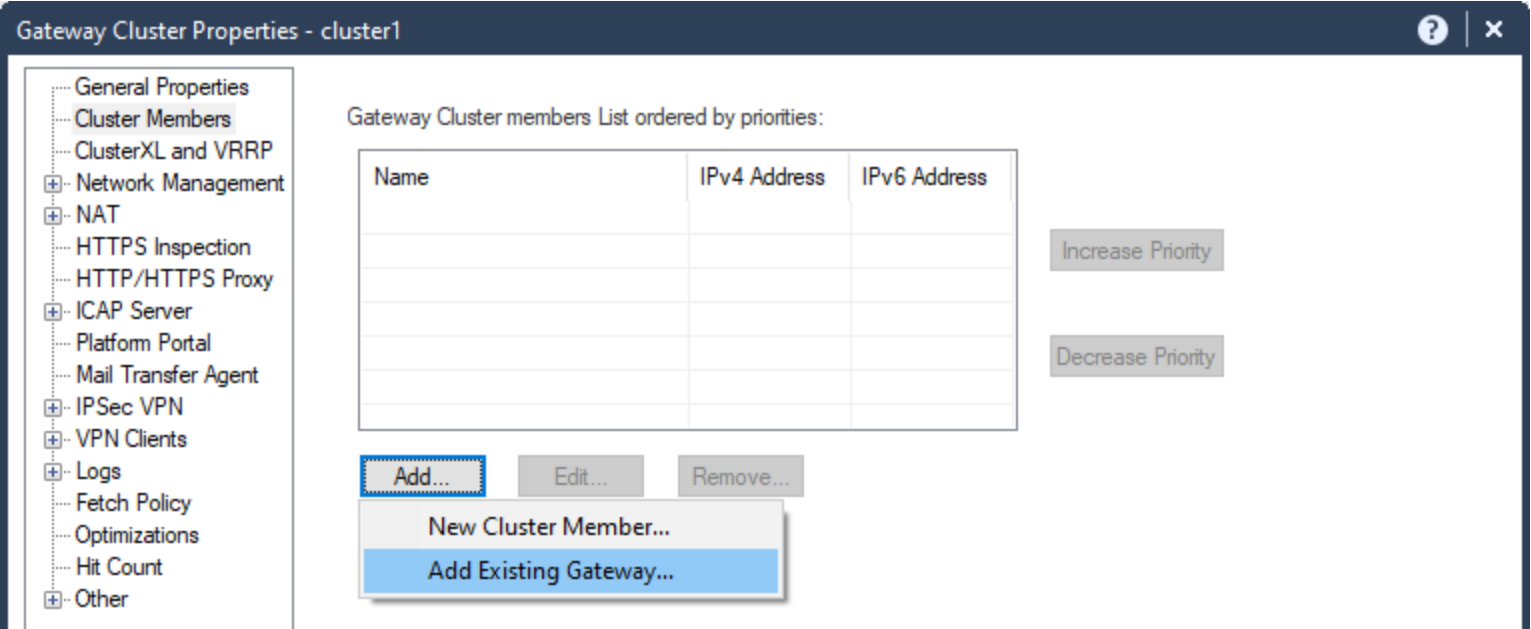Click the Add... button
Screen dimensions: 1531x629
tap(422, 477)
